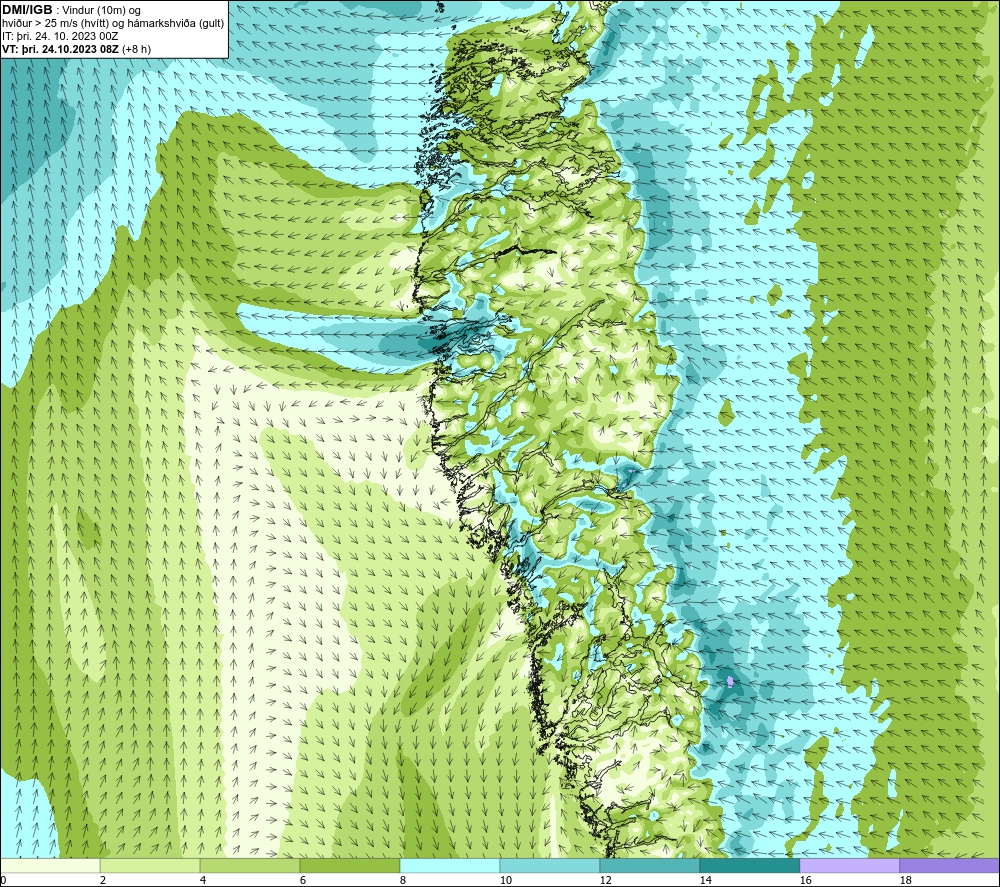The height and width of the screenshot is (887, 1000).
Task: Click the legend label "16"
Action: coord(805,880)
